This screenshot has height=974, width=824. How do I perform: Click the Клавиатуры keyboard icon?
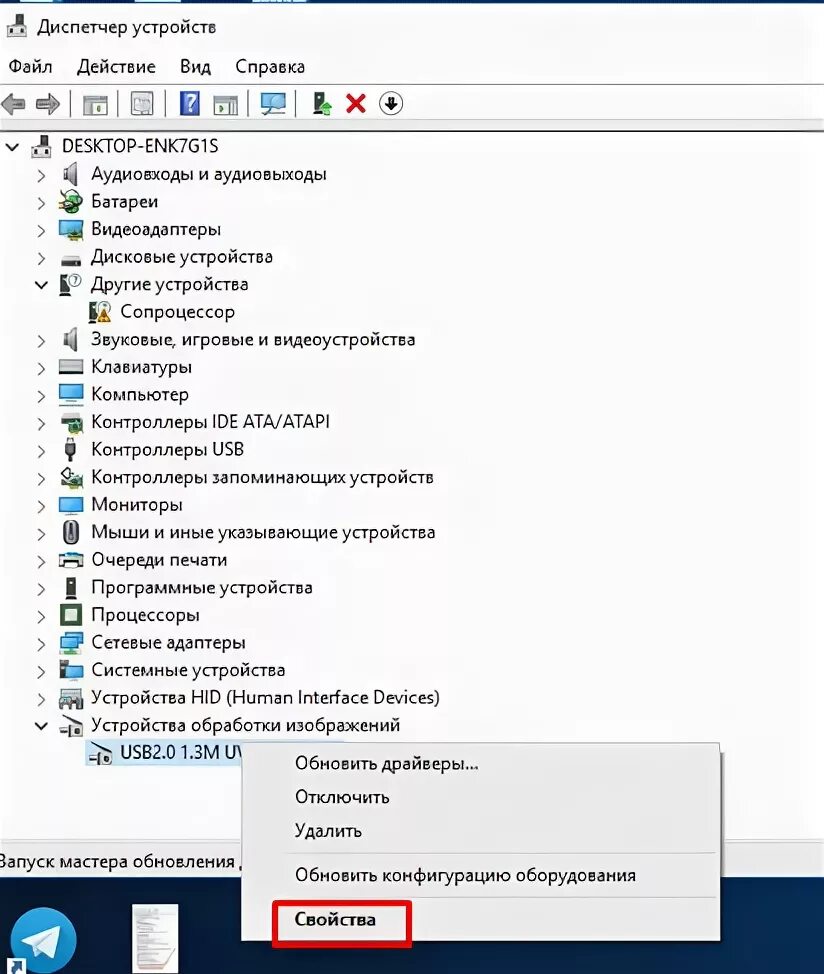click(71, 366)
